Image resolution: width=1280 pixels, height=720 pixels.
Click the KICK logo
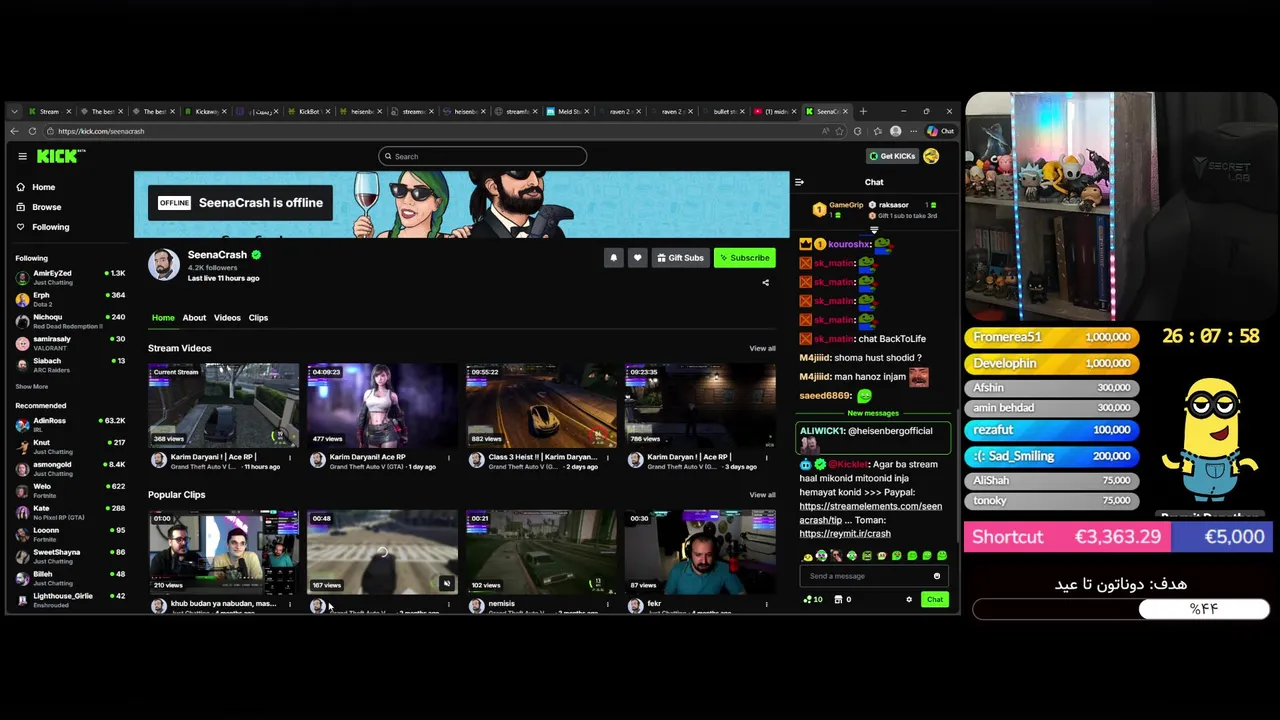(61, 156)
